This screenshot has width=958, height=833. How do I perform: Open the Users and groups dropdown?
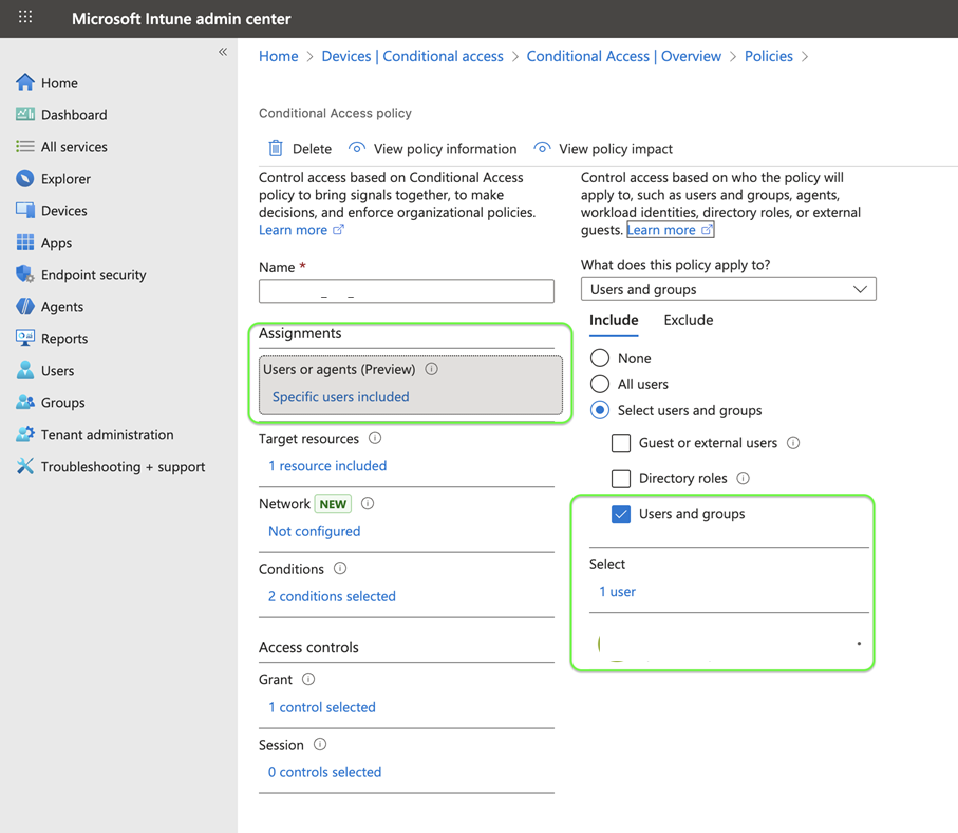coord(728,289)
